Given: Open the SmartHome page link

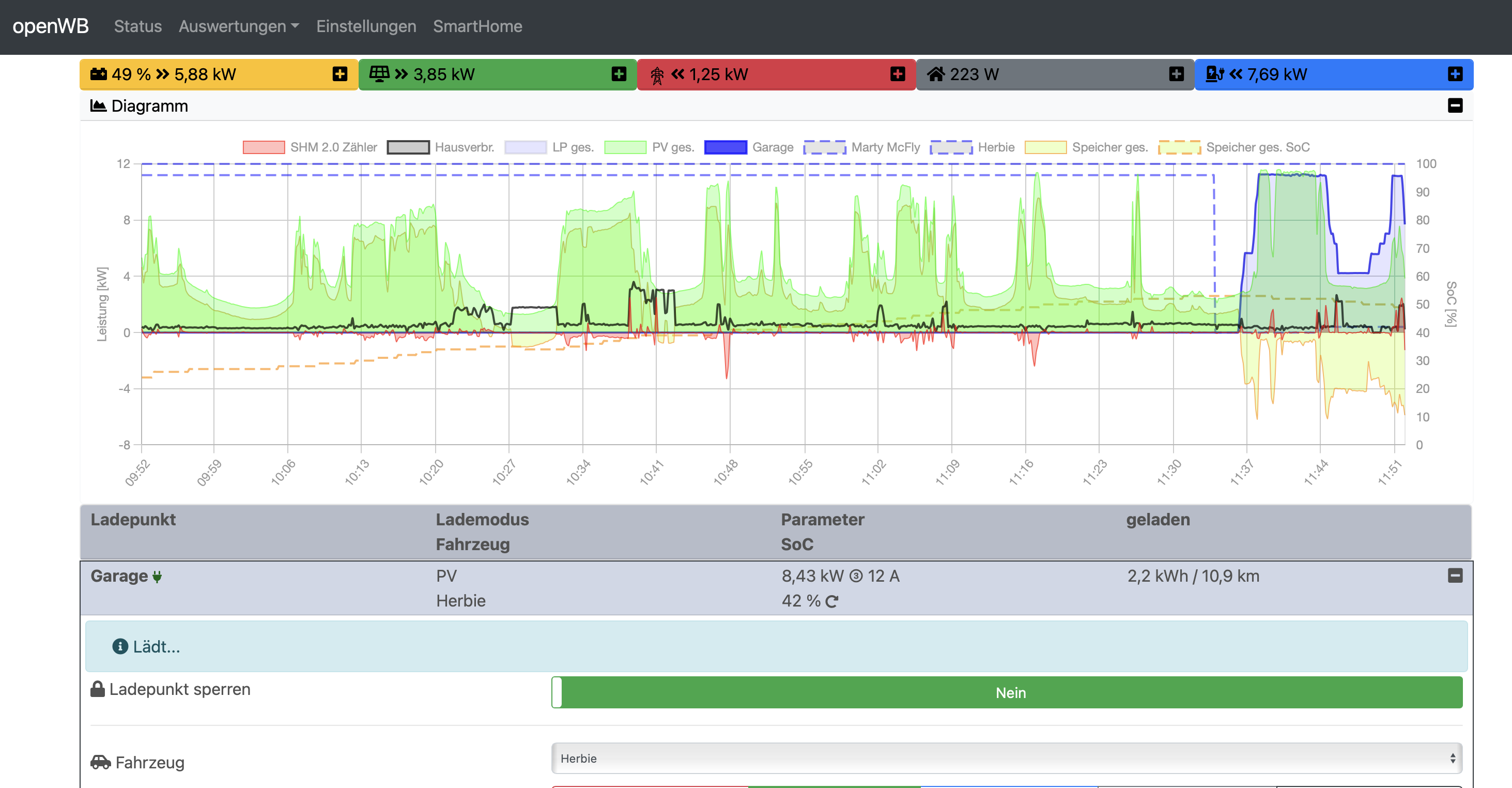Looking at the screenshot, I should coord(477,26).
